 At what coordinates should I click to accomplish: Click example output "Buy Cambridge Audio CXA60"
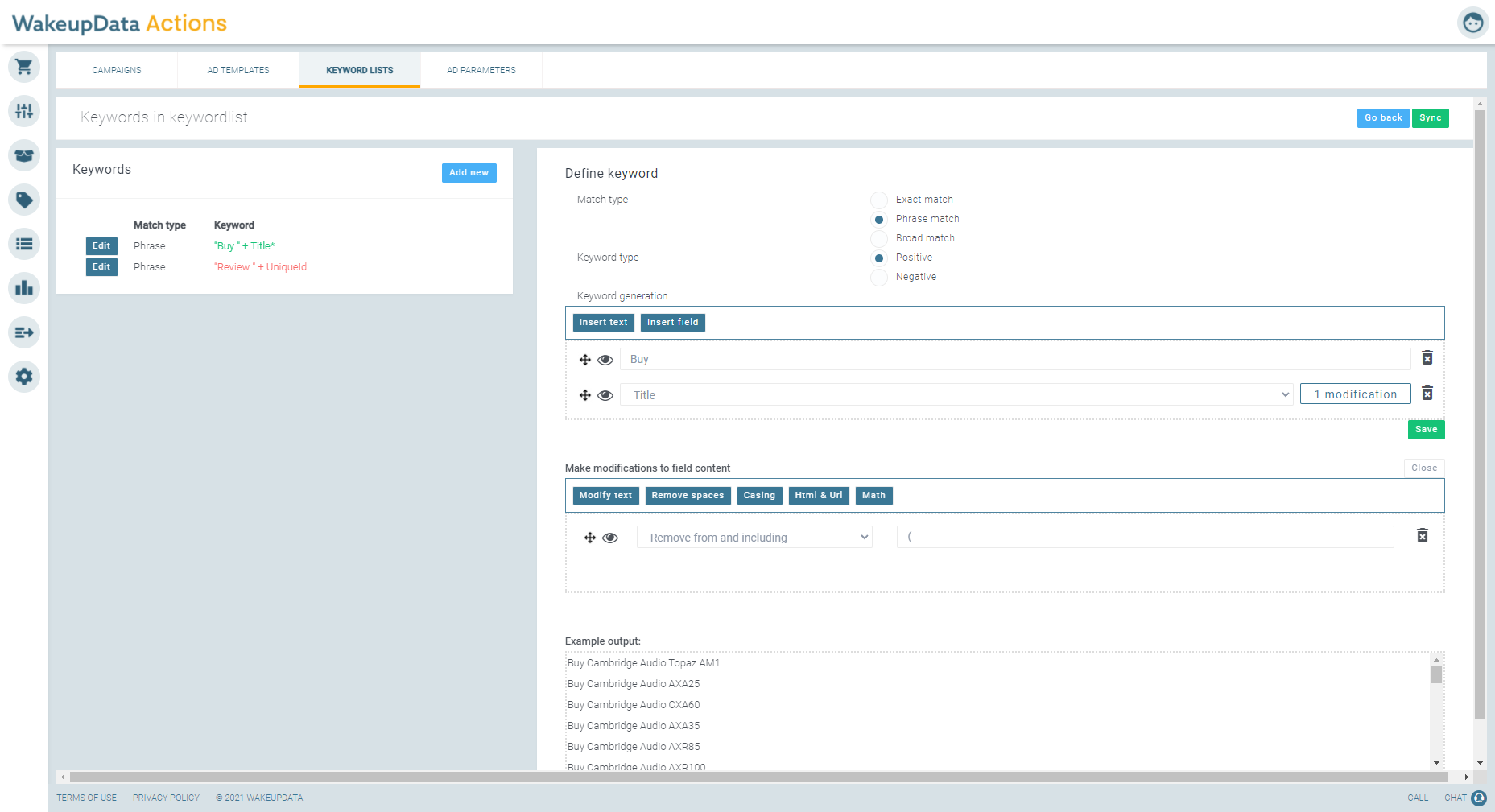(634, 705)
